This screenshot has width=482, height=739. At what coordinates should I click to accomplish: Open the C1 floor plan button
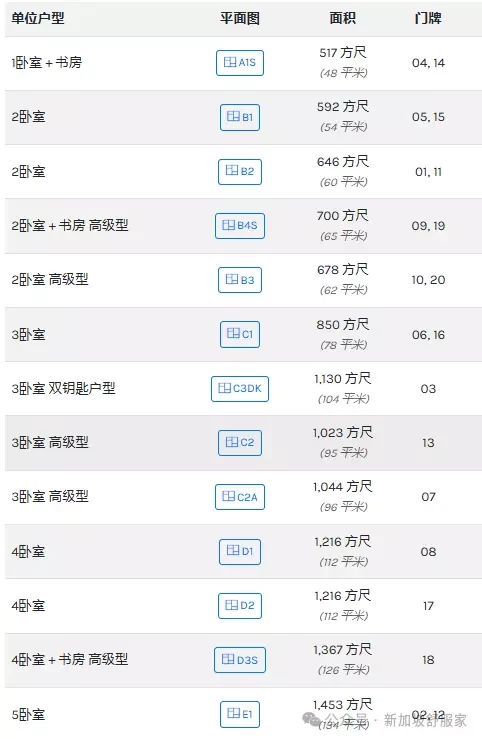pos(239,334)
